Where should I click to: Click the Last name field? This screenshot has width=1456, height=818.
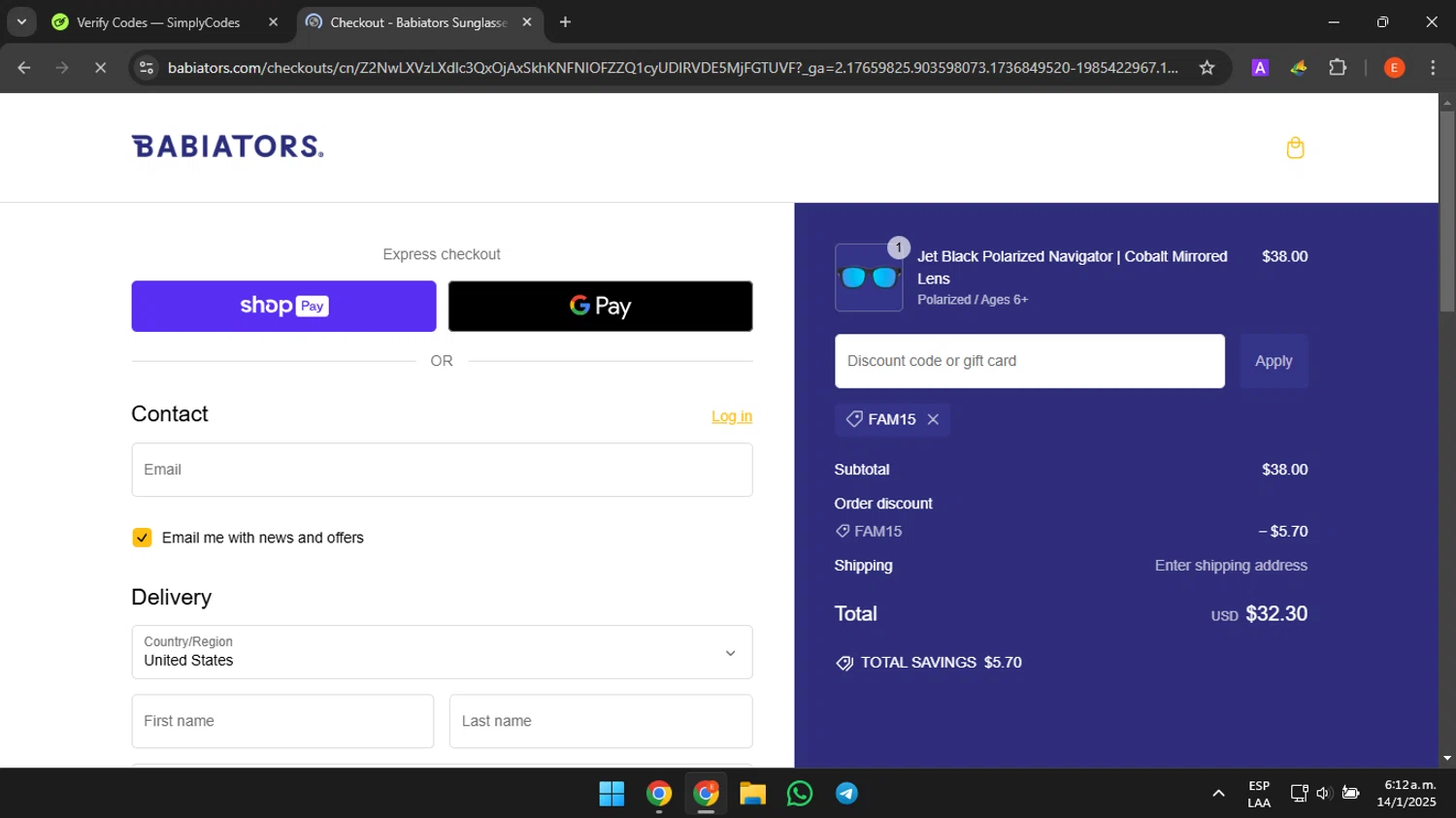(x=601, y=721)
